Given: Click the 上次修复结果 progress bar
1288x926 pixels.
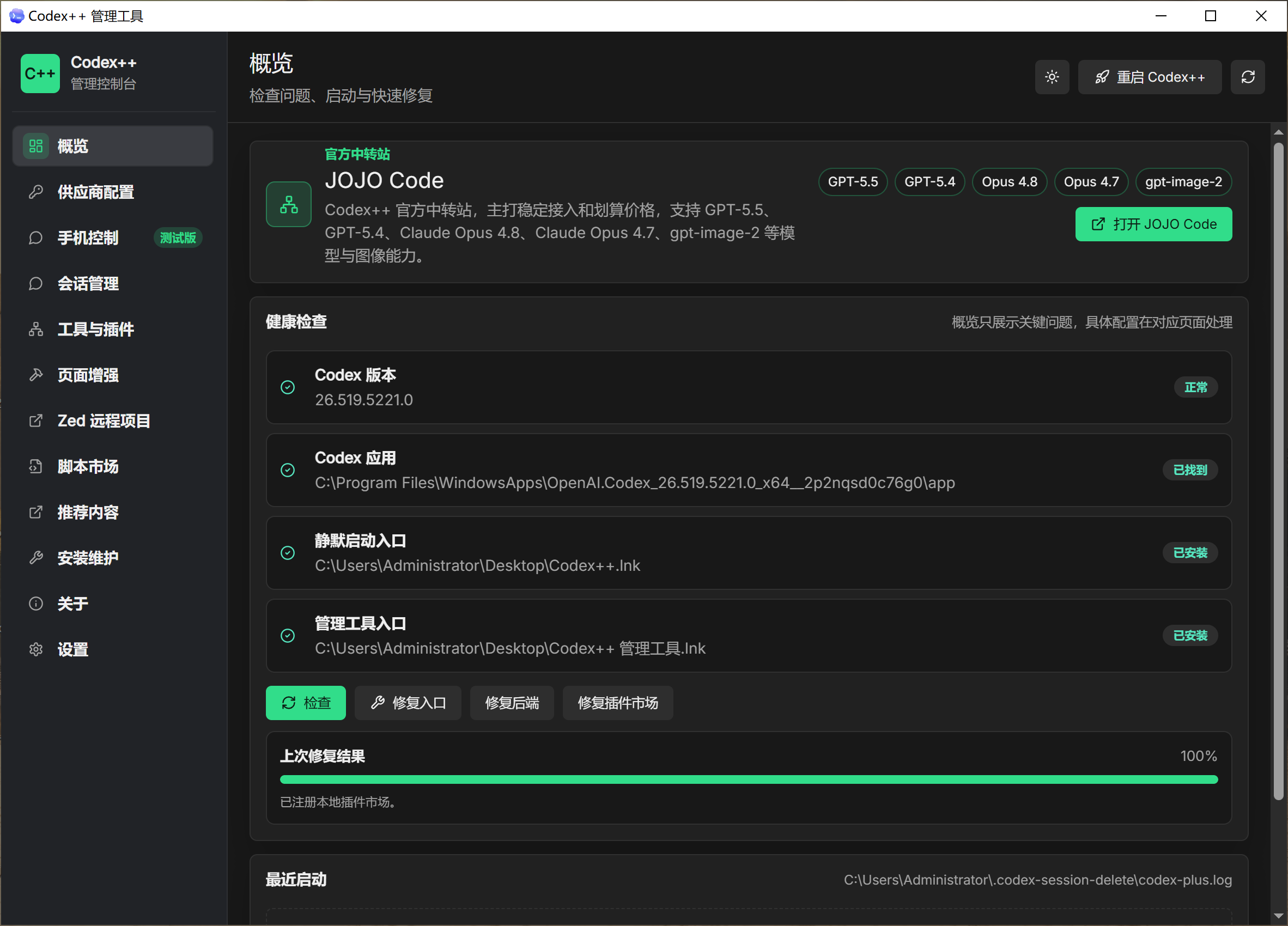Looking at the screenshot, I should [749, 779].
